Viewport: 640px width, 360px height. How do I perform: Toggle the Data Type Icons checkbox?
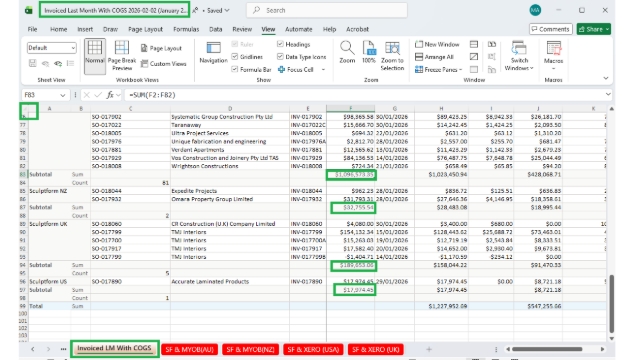(x=280, y=57)
